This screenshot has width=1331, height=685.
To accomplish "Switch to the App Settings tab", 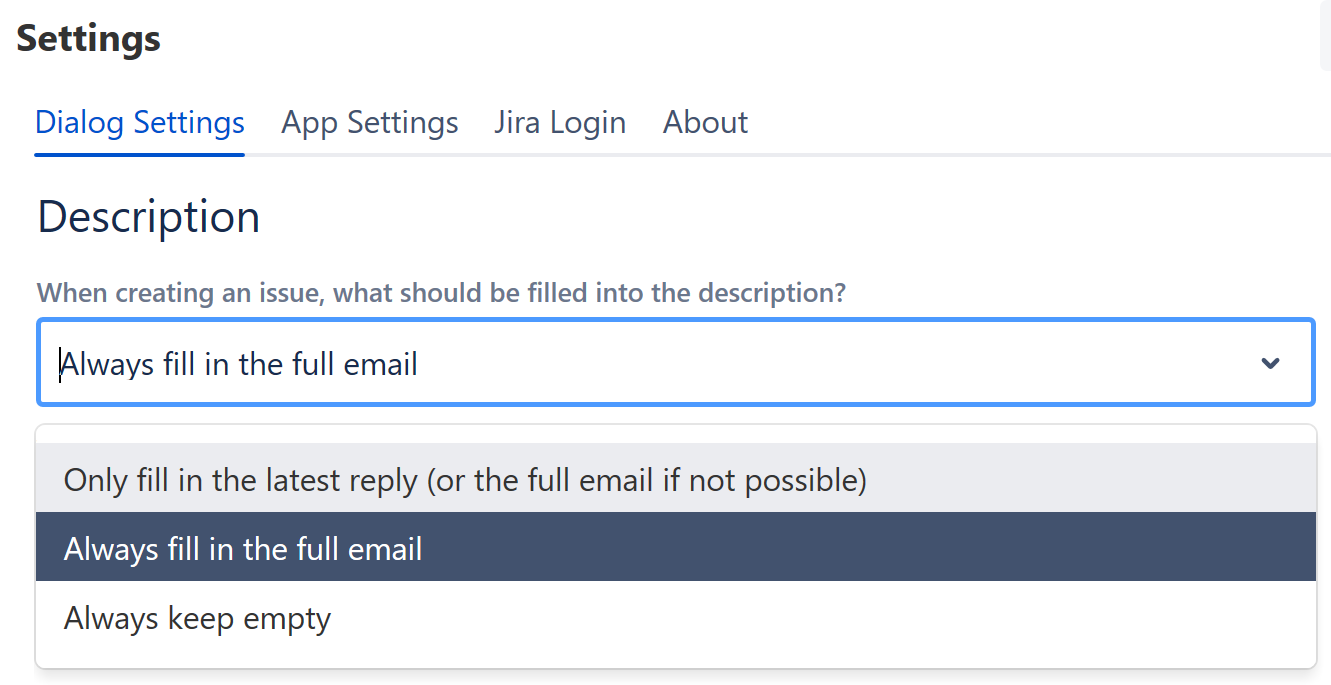I will coord(370,122).
